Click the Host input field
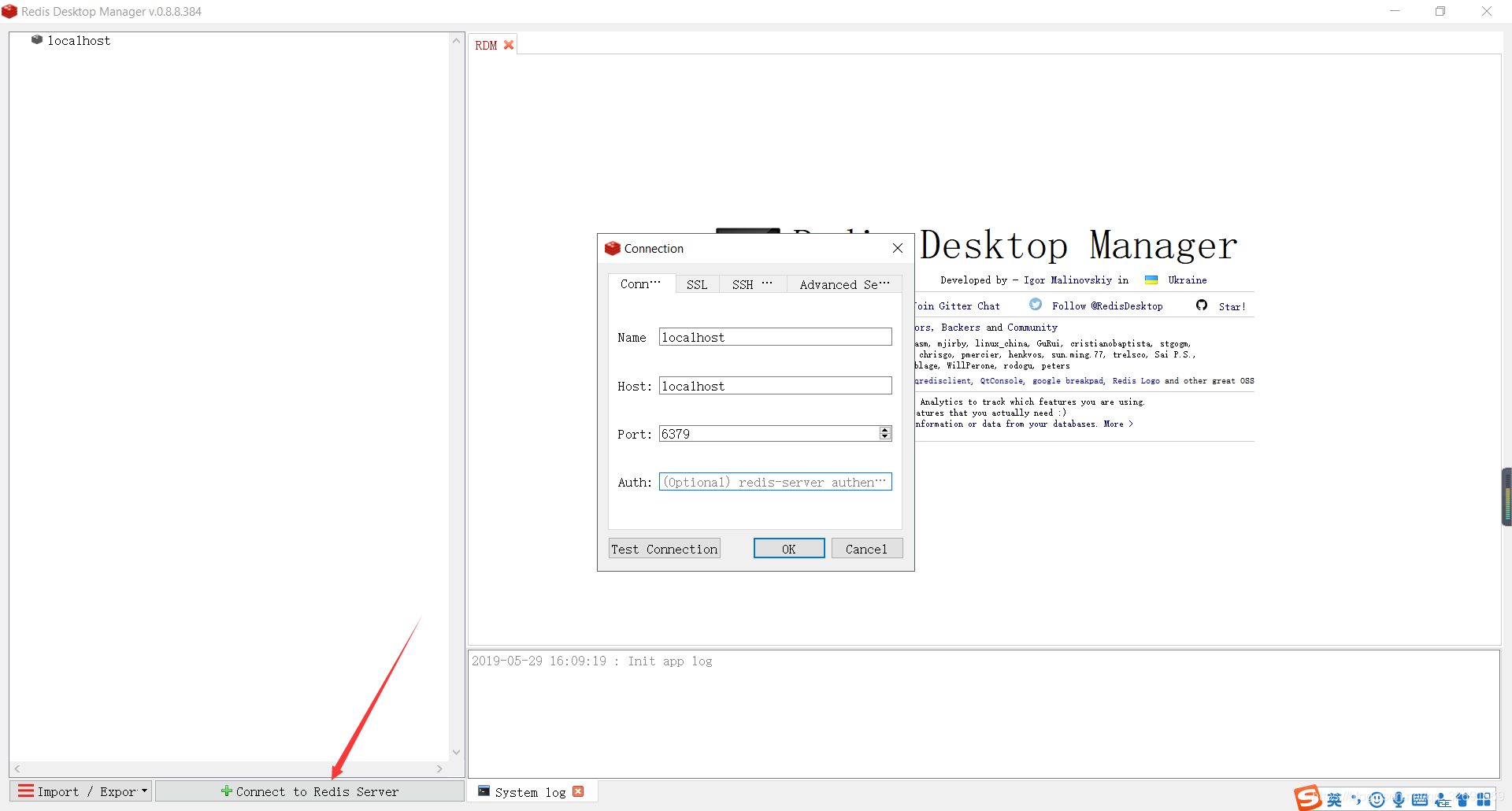Image resolution: width=1512 pixels, height=811 pixels. pyautogui.click(x=775, y=386)
